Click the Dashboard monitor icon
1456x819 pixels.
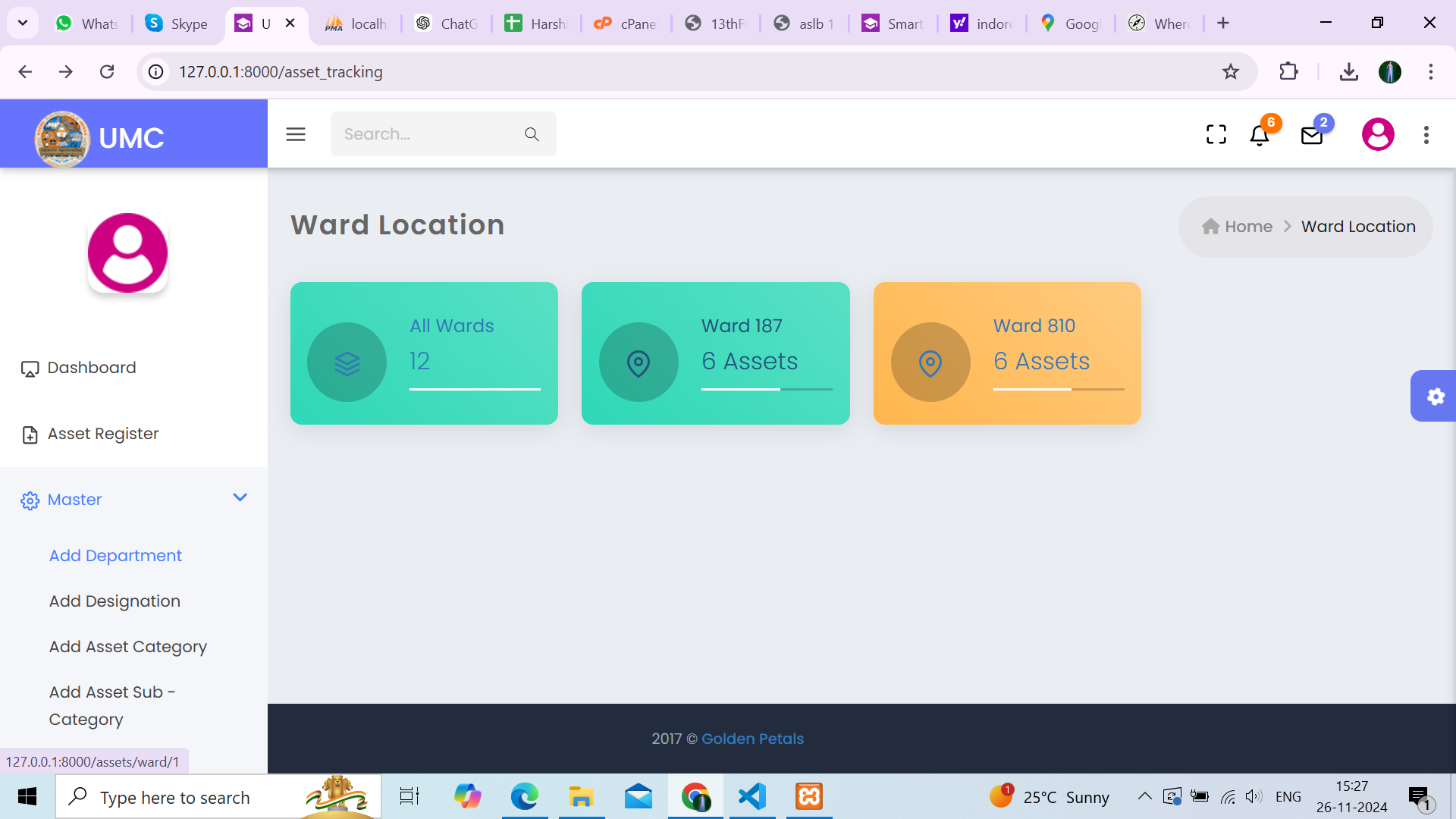tap(30, 369)
